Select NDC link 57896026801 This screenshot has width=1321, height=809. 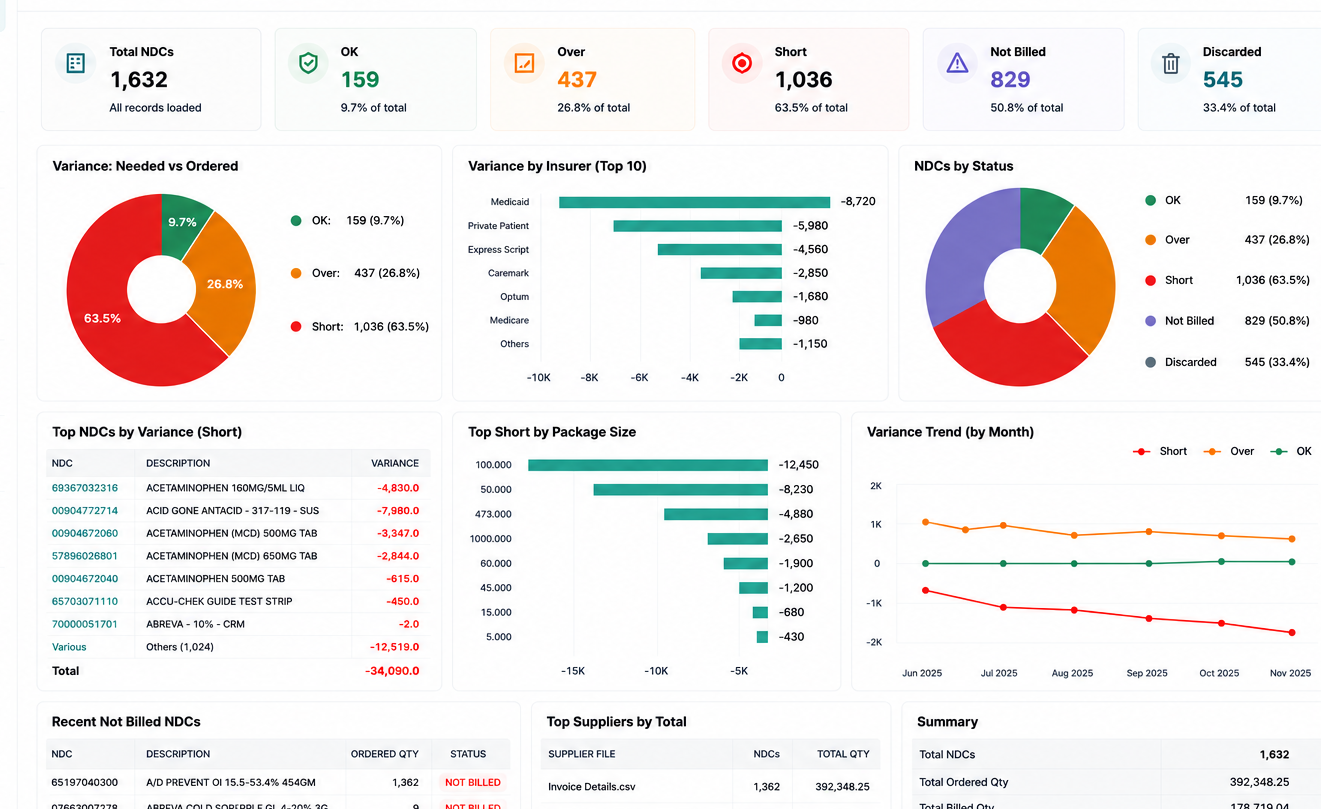point(85,556)
